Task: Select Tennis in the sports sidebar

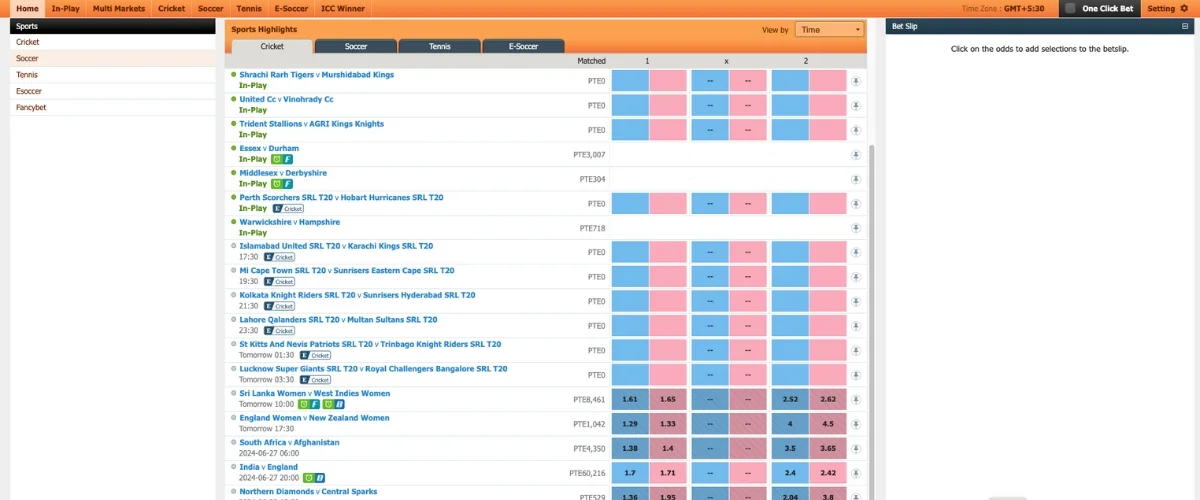Action: [27, 75]
